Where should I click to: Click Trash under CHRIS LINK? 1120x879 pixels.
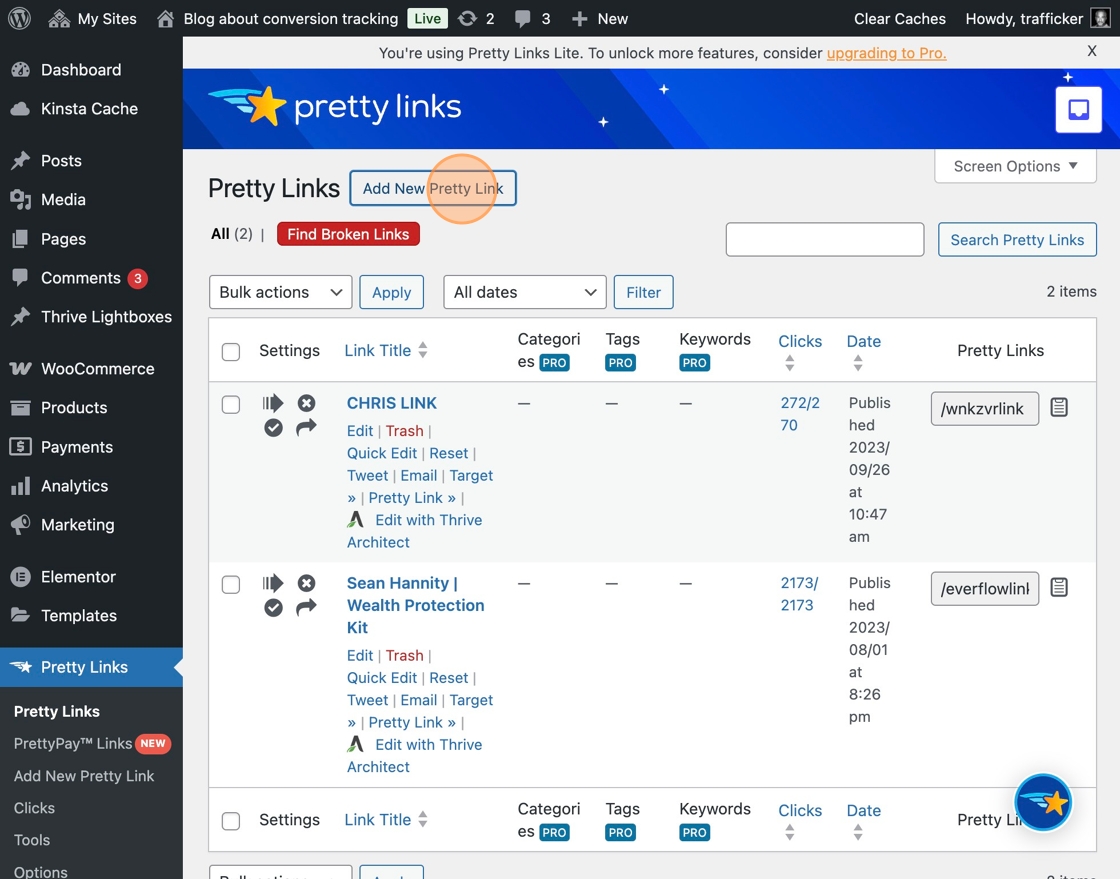pyautogui.click(x=404, y=431)
